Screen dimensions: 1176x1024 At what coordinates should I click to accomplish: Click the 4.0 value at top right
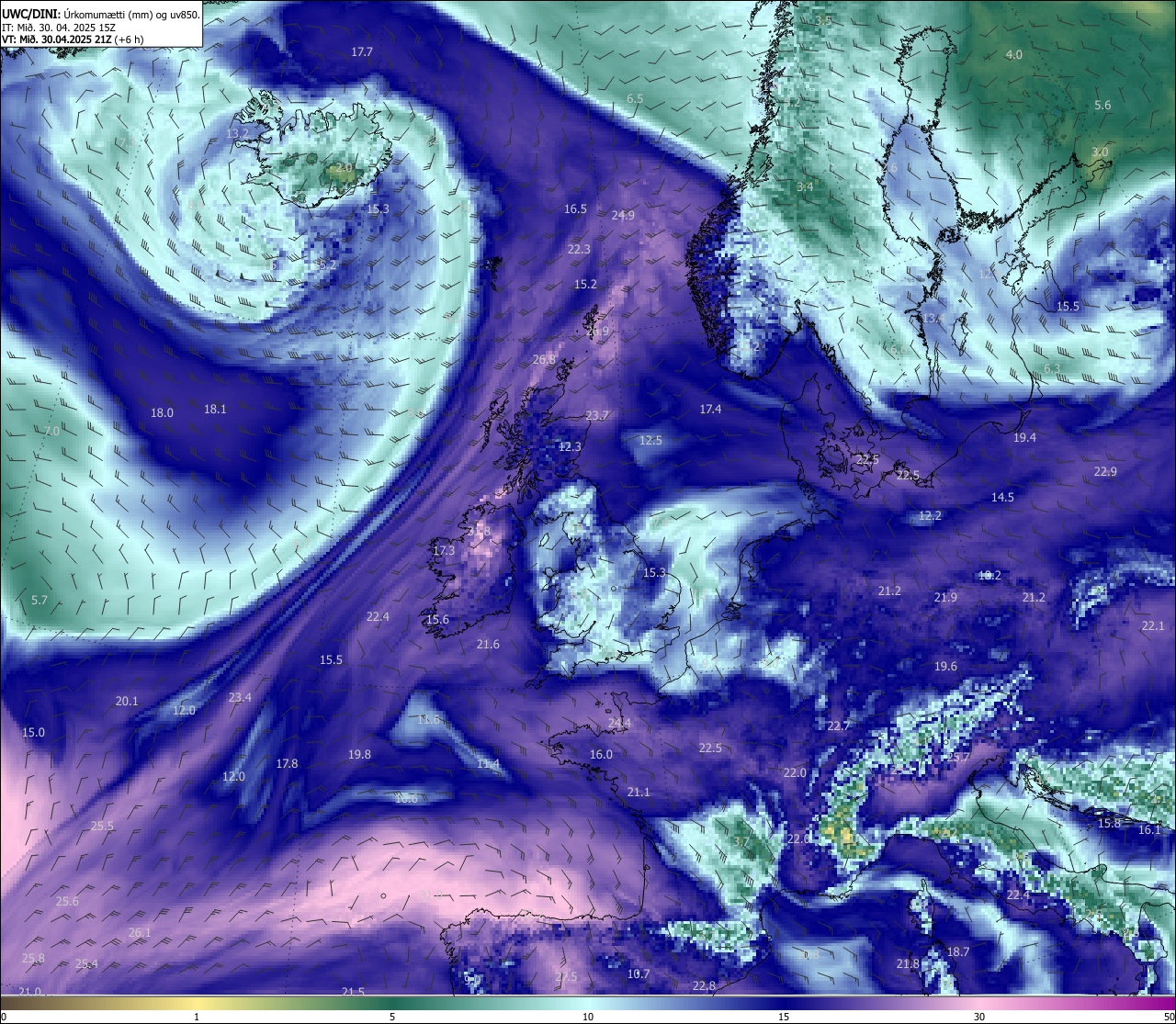pyautogui.click(x=1013, y=55)
